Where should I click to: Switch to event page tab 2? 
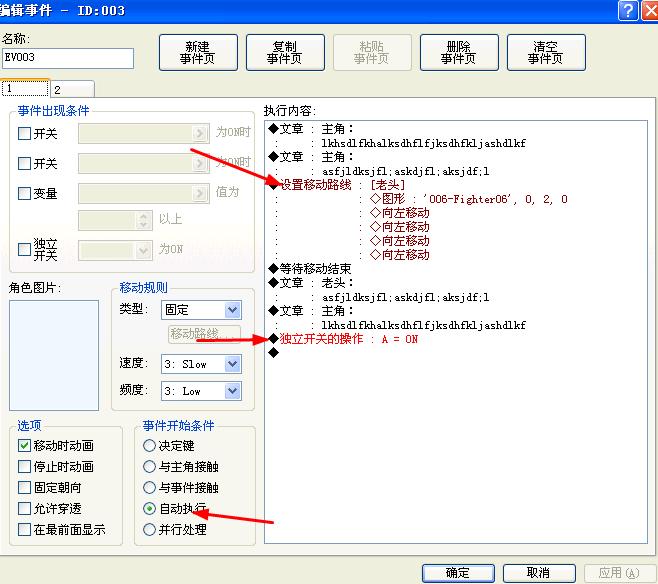pyautogui.click(x=73, y=89)
